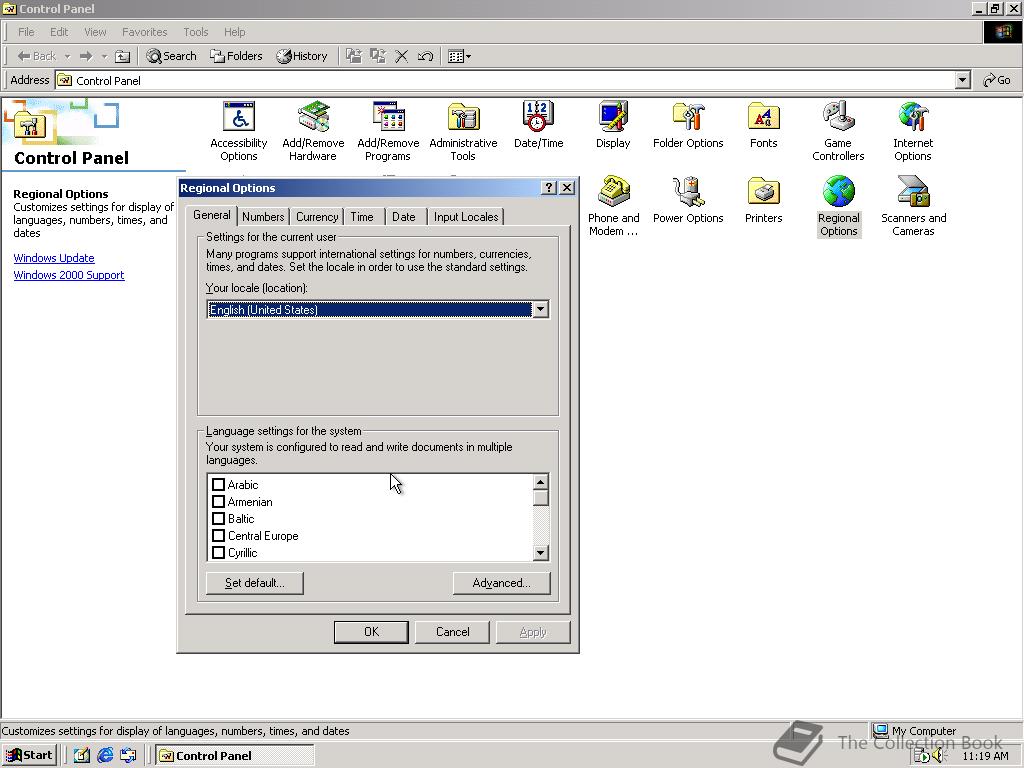Follow the Windows 2000 Support link

[69, 275]
